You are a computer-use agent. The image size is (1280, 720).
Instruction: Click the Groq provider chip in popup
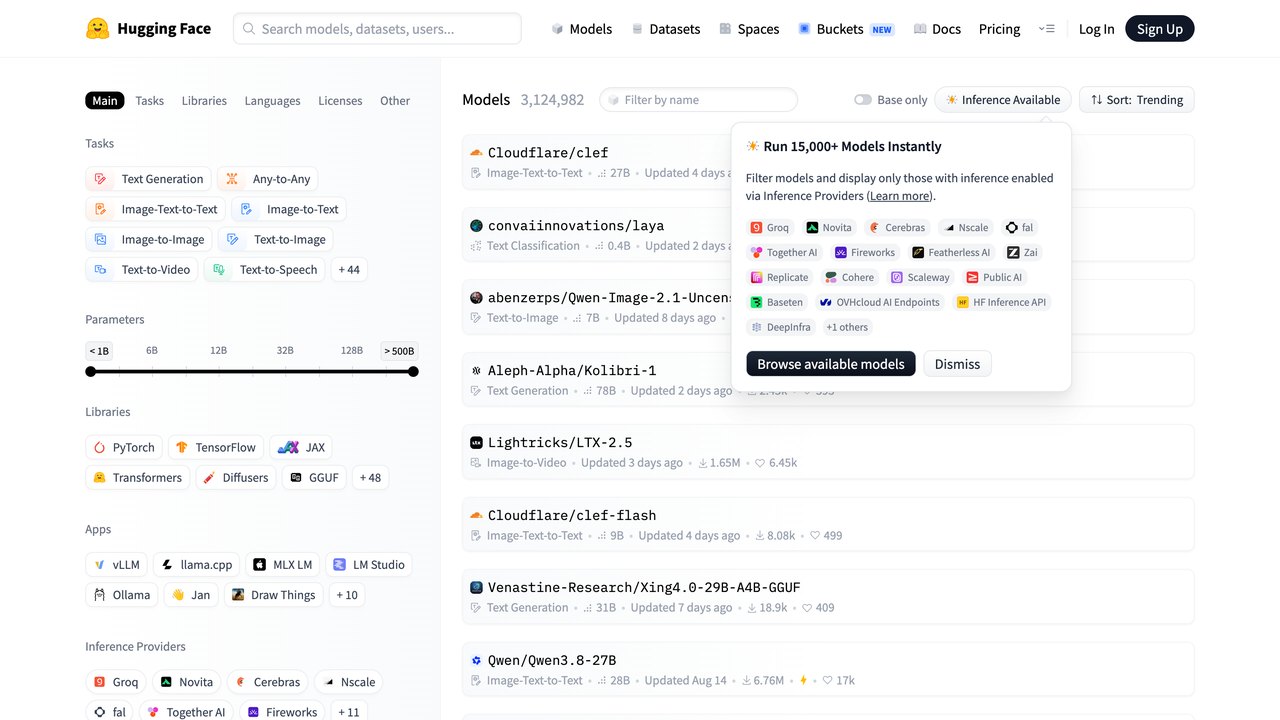[x=771, y=227]
